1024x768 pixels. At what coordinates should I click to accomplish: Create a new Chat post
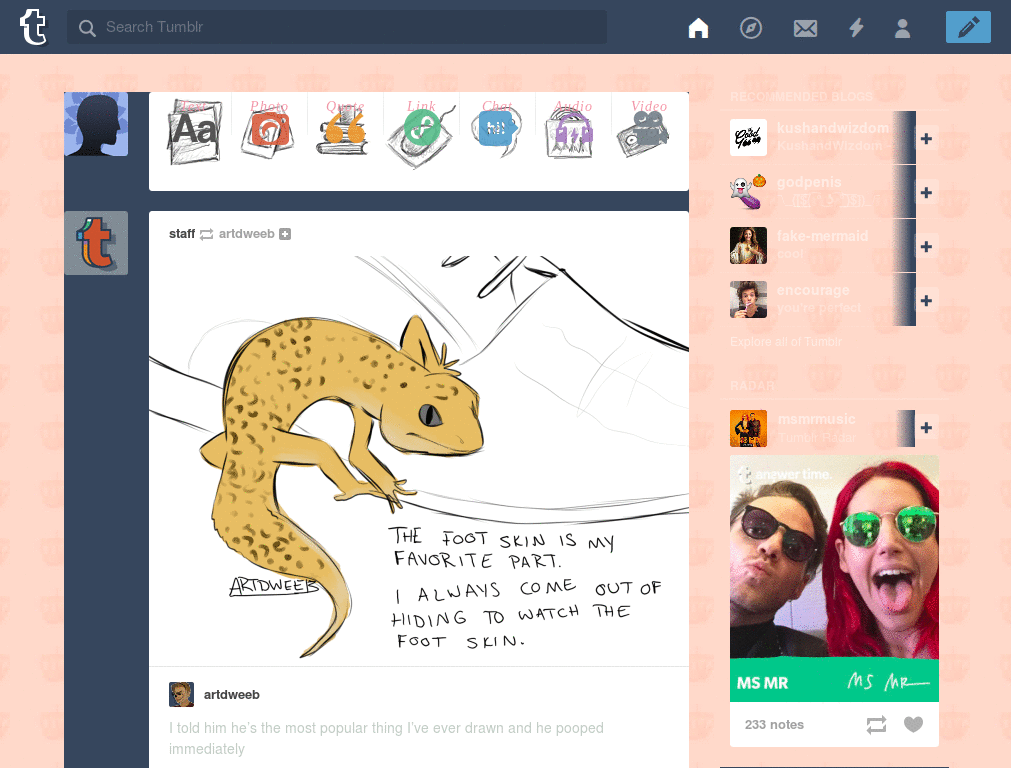497,131
